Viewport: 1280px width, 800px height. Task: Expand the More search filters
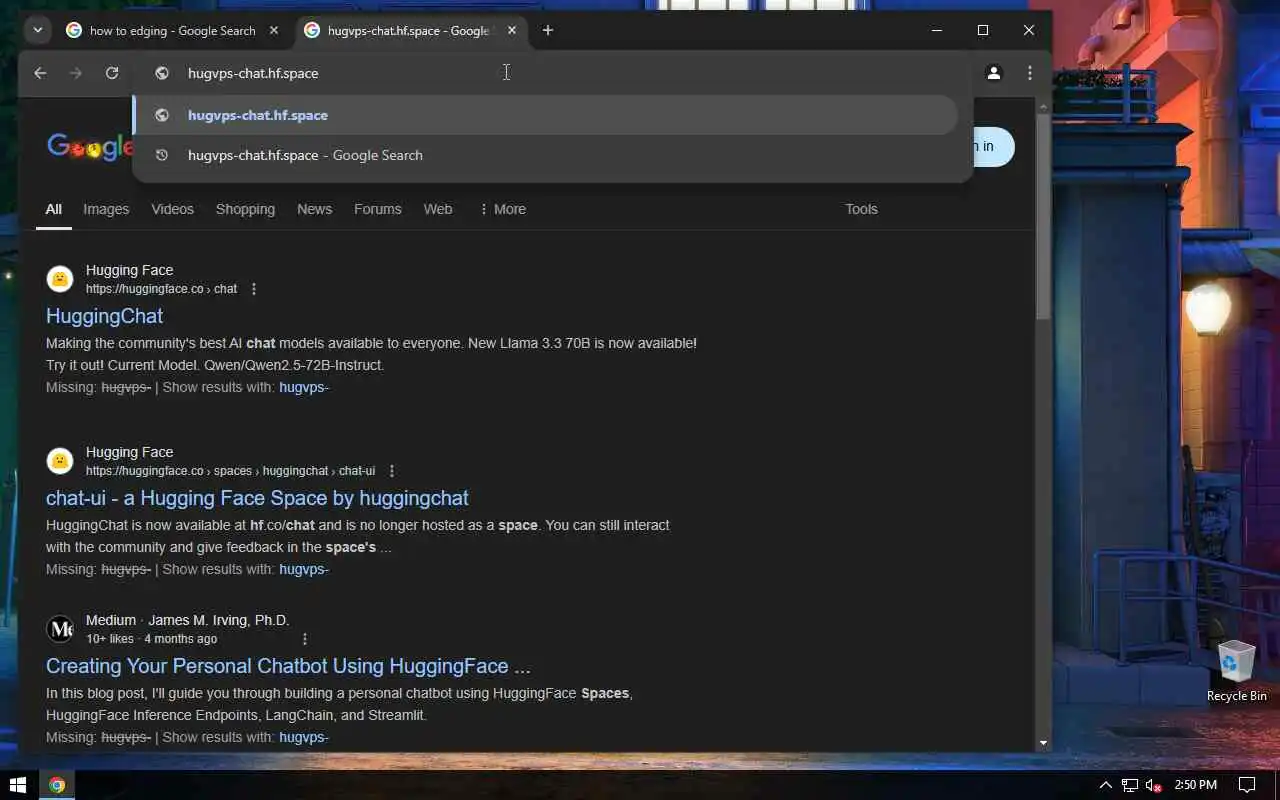502,209
